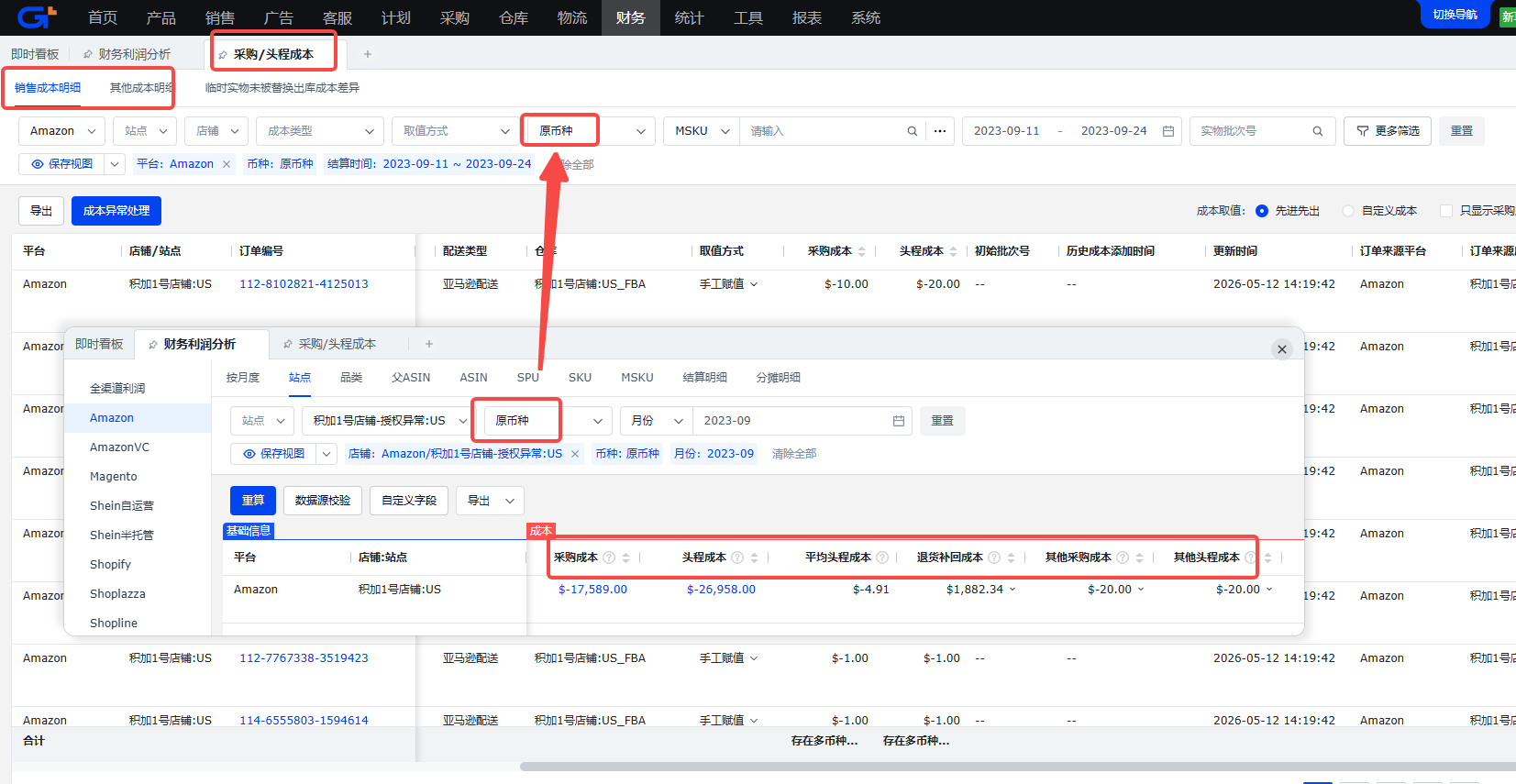This screenshot has width=1516, height=784.
Task: Open the ellipsis options beside MSKU search
Action: pyautogui.click(x=940, y=131)
